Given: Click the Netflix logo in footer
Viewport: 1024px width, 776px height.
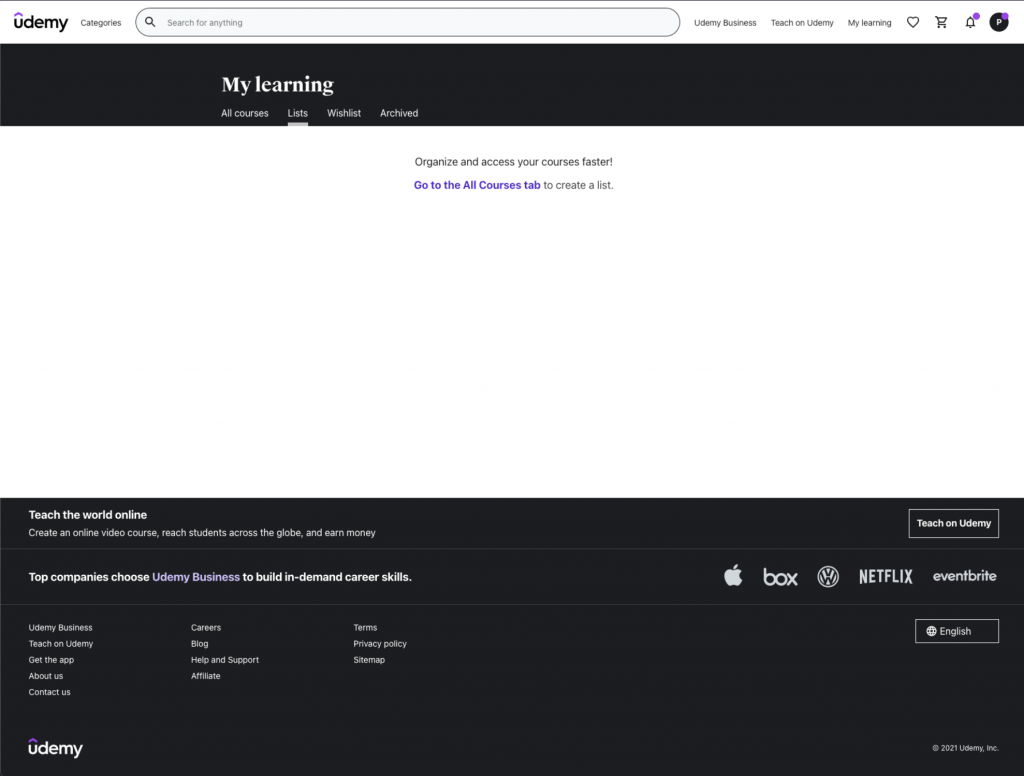Looking at the screenshot, I should point(886,576).
